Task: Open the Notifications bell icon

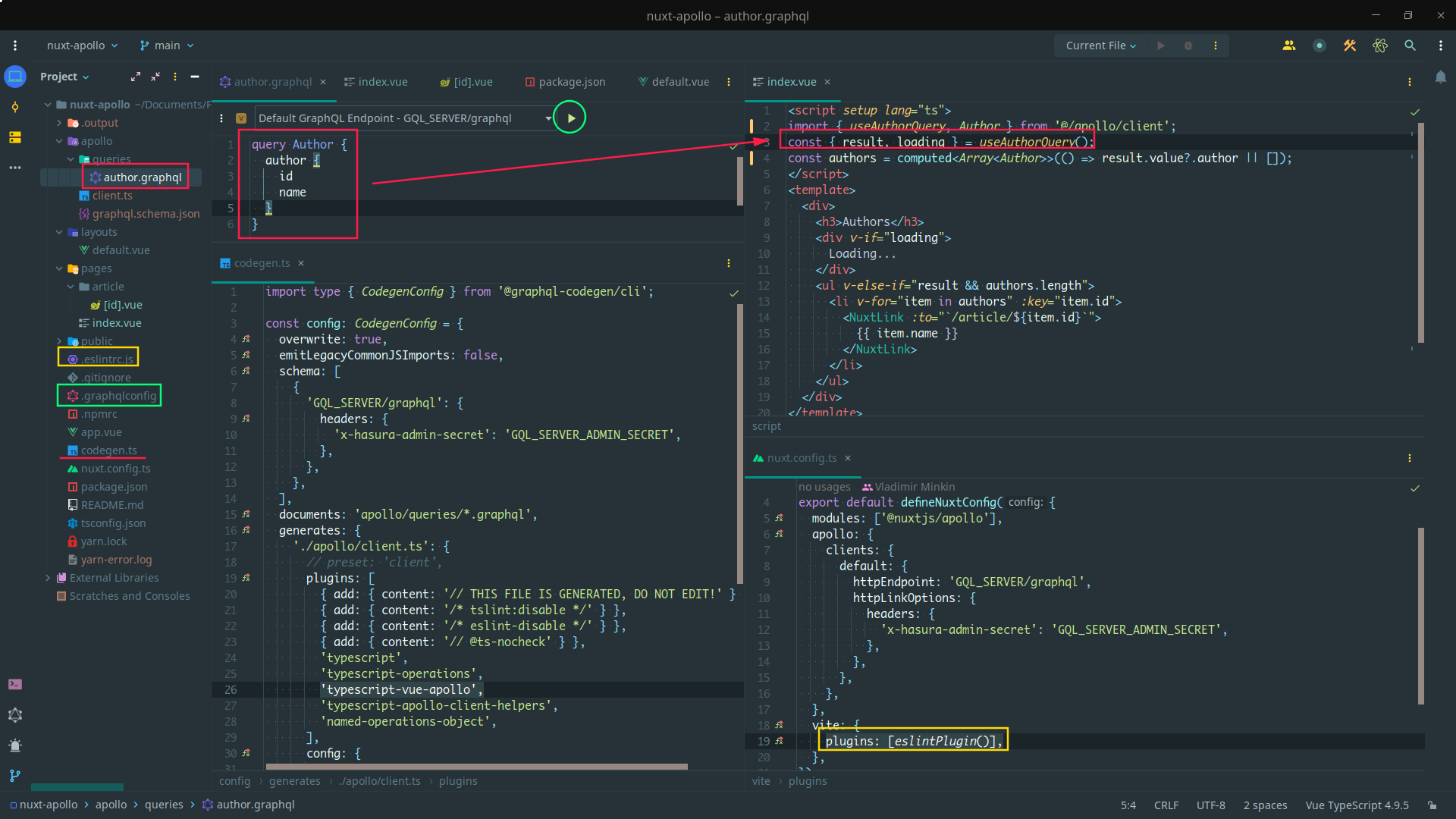Action: (1440, 77)
